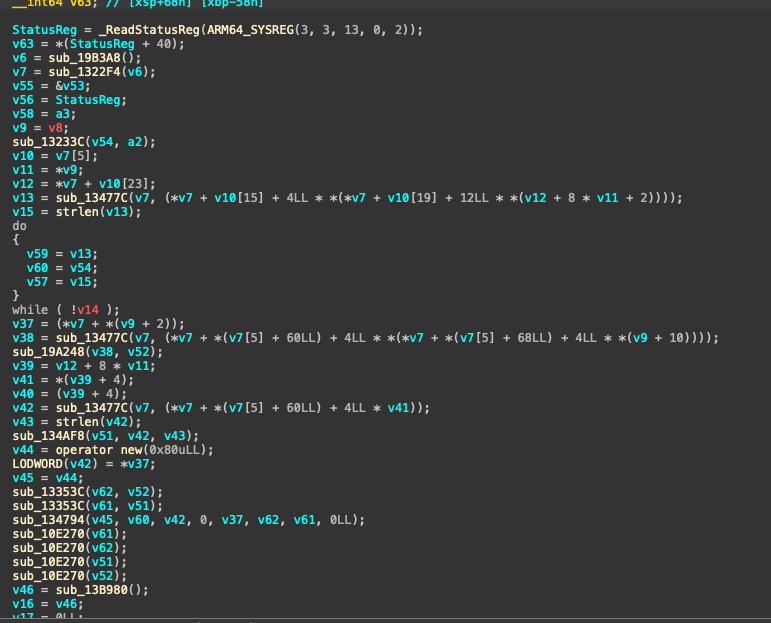
Task: Click sub_10E270 call with v52 argument
Action: click(48, 576)
